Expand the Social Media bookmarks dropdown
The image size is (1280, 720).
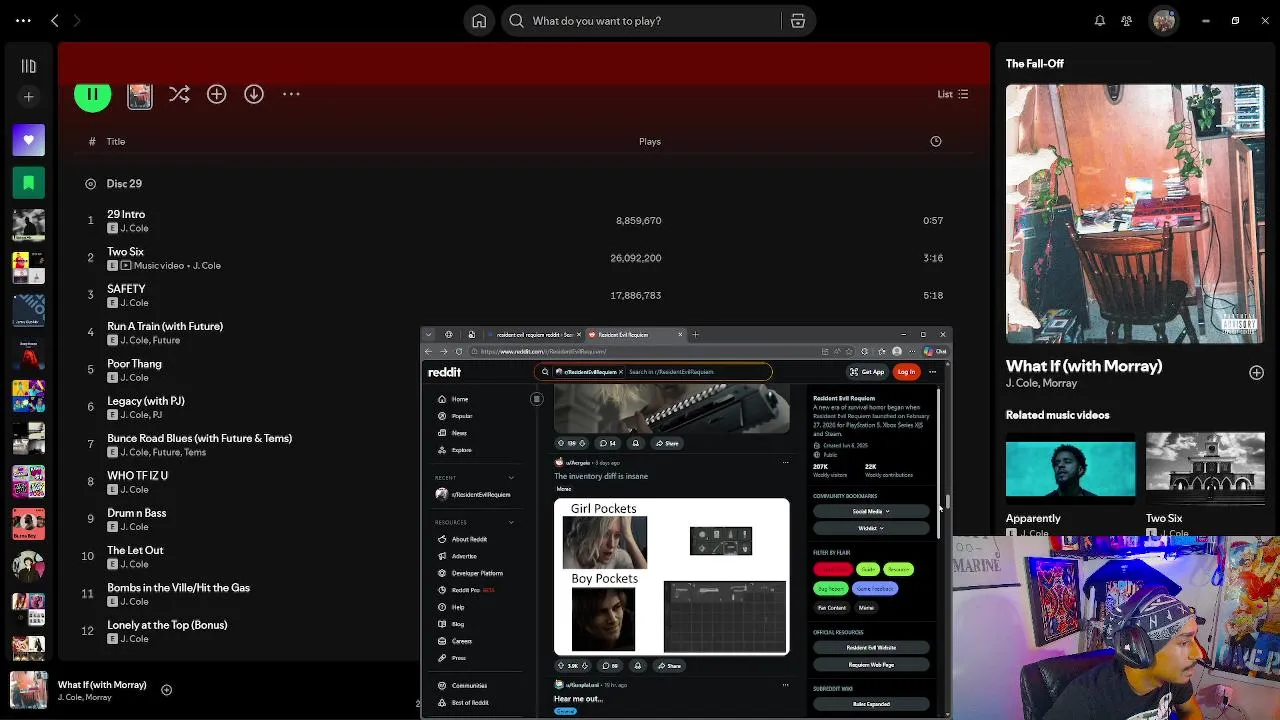click(871, 512)
